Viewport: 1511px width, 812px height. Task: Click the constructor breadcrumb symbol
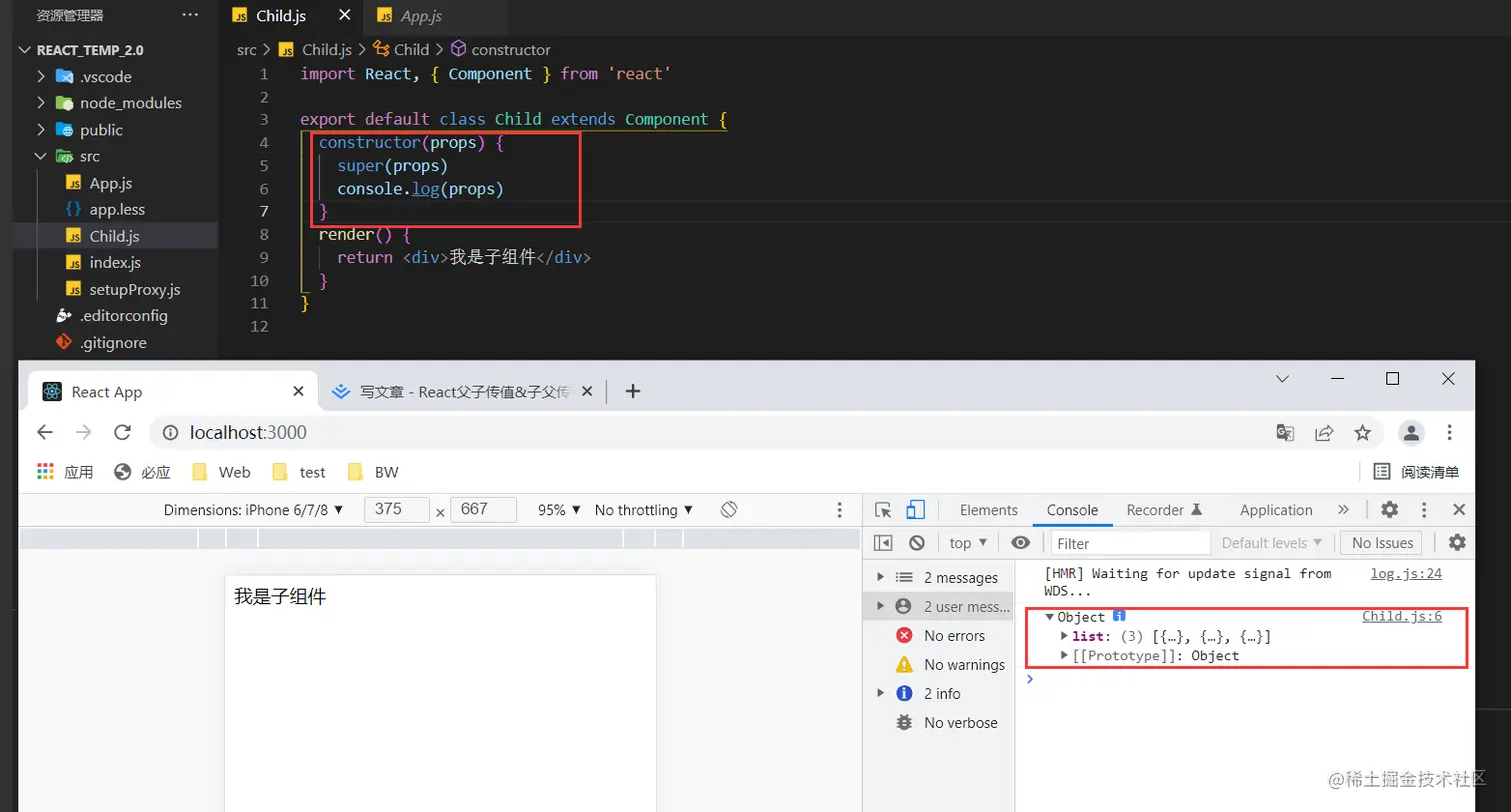[x=510, y=49]
